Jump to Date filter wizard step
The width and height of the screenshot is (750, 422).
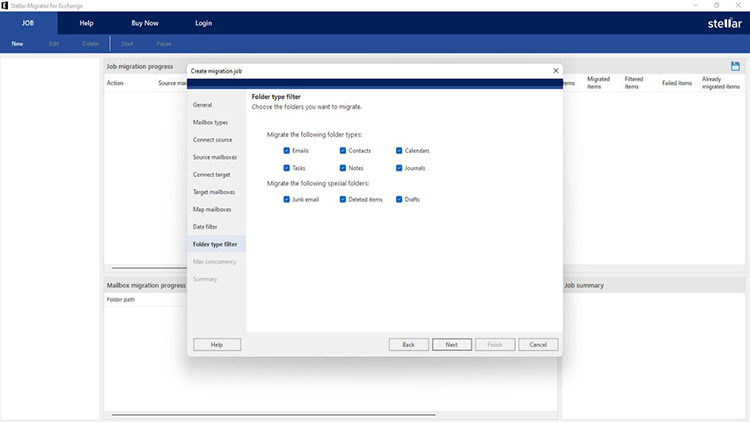point(205,226)
